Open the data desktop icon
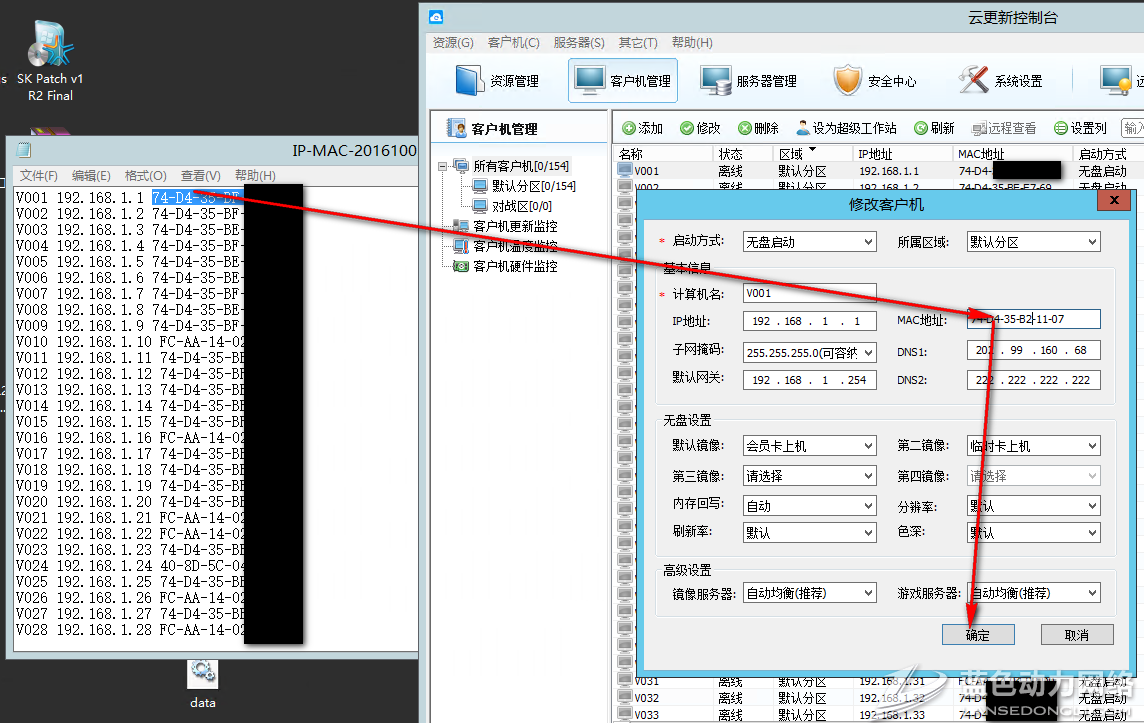Screen dimensions: 1144x723 pos(202,675)
